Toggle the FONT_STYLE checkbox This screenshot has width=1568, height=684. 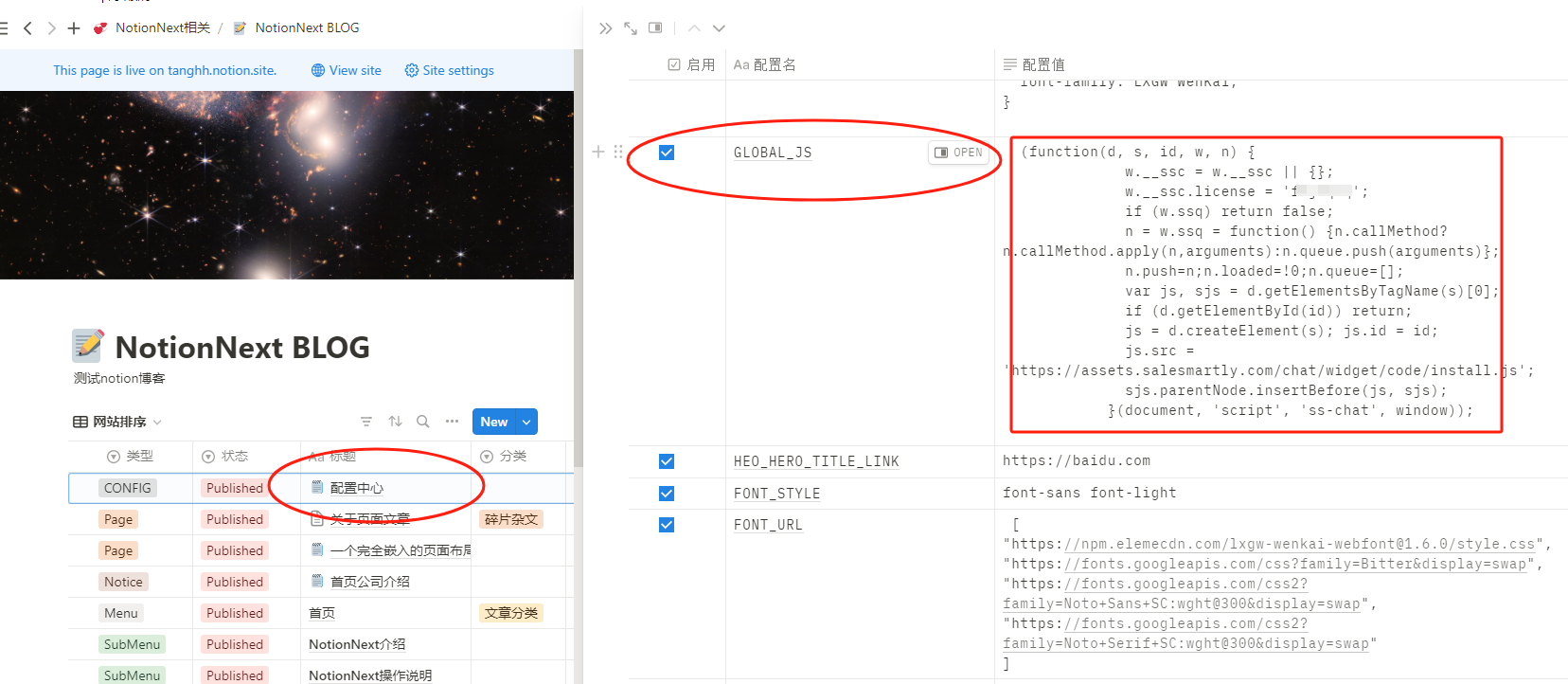pyautogui.click(x=667, y=494)
